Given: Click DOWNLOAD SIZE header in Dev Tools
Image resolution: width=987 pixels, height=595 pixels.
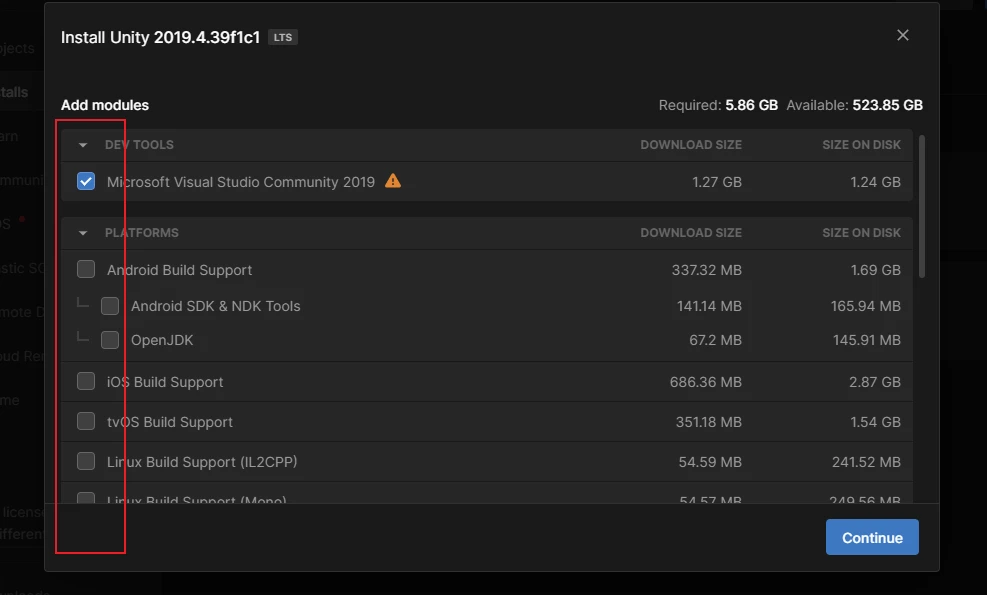Looking at the screenshot, I should pyautogui.click(x=691, y=145).
